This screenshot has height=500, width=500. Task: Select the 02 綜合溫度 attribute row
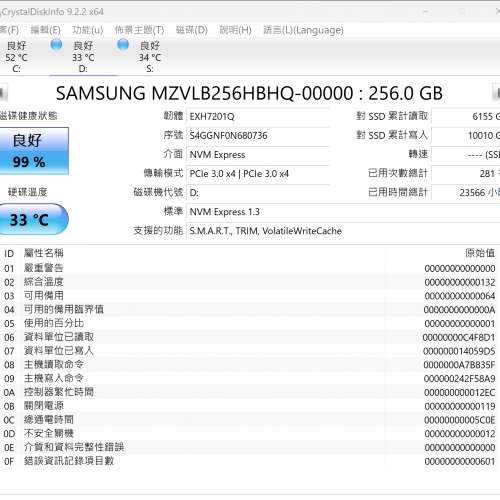(249, 282)
